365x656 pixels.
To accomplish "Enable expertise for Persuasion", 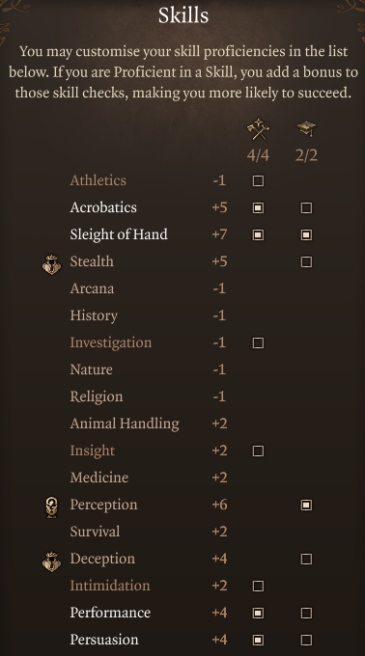I will [x=306, y=640].
